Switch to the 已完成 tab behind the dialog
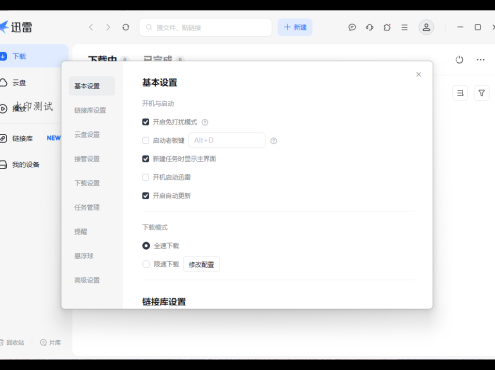 pyautogui.click(x=157, y=59)
